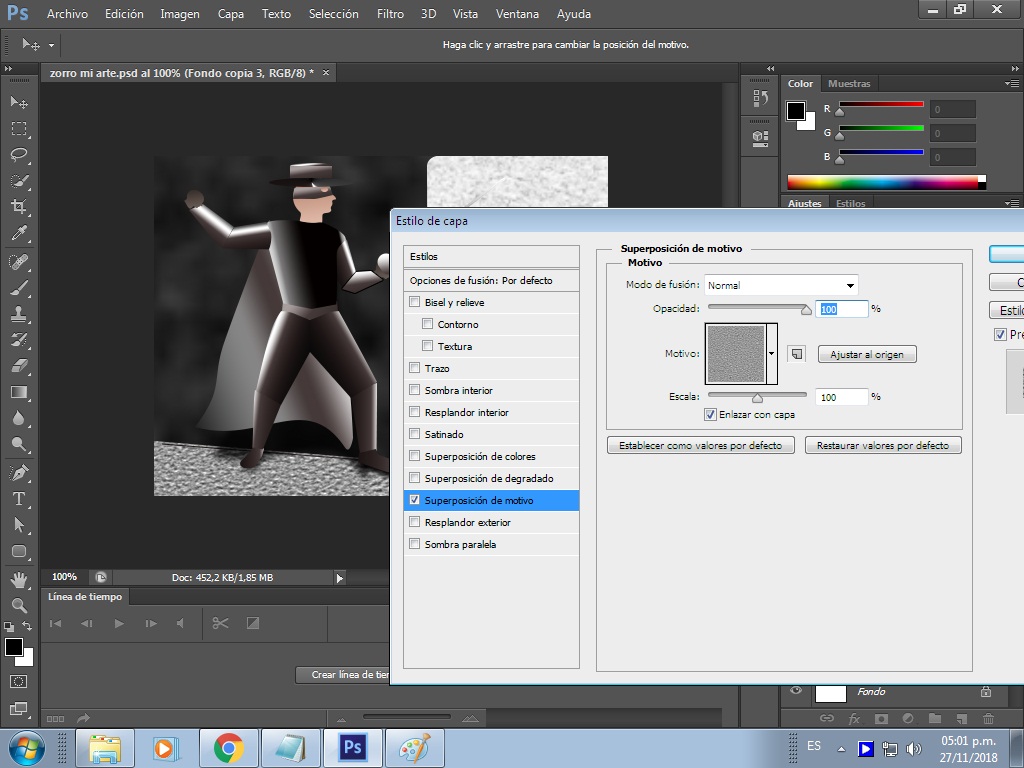
Task: Enable Trazo checkbox
Action: click(414, 368)
